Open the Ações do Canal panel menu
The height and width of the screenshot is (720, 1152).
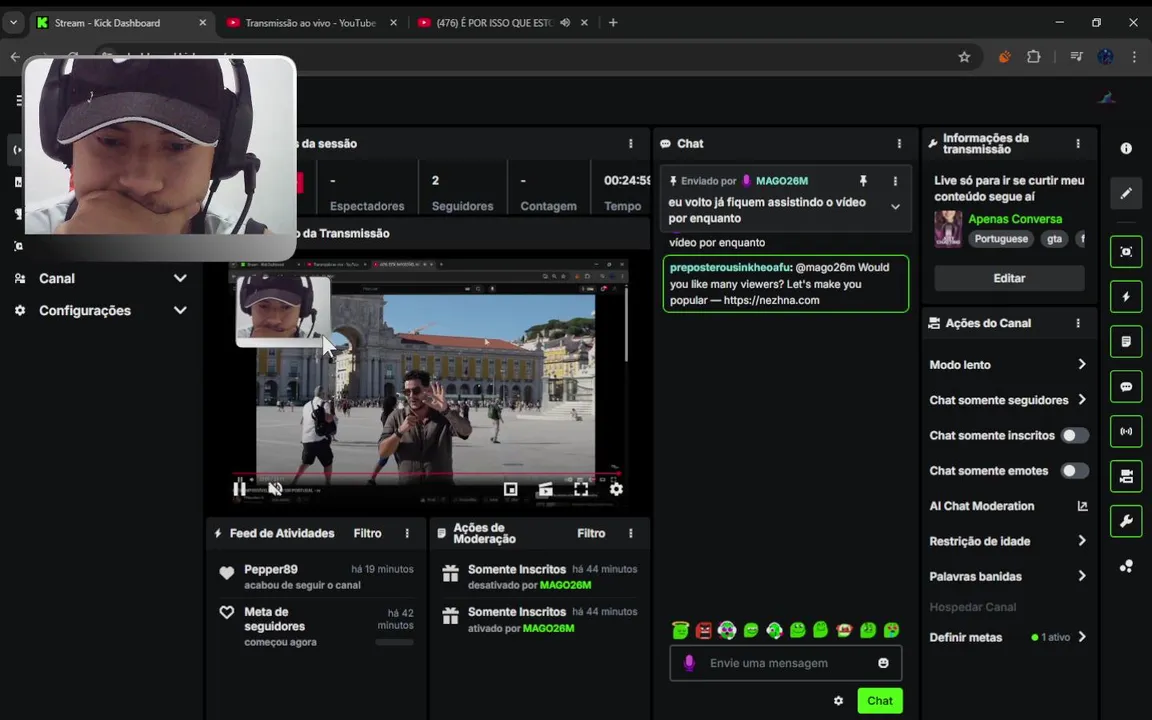click(x=1078, y=323)
